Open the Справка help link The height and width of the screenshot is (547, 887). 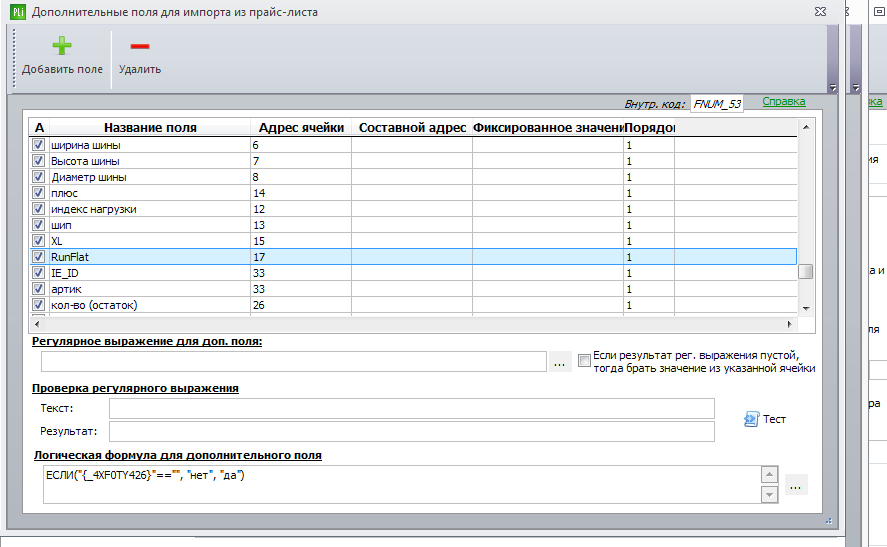[x=783, y=101]
